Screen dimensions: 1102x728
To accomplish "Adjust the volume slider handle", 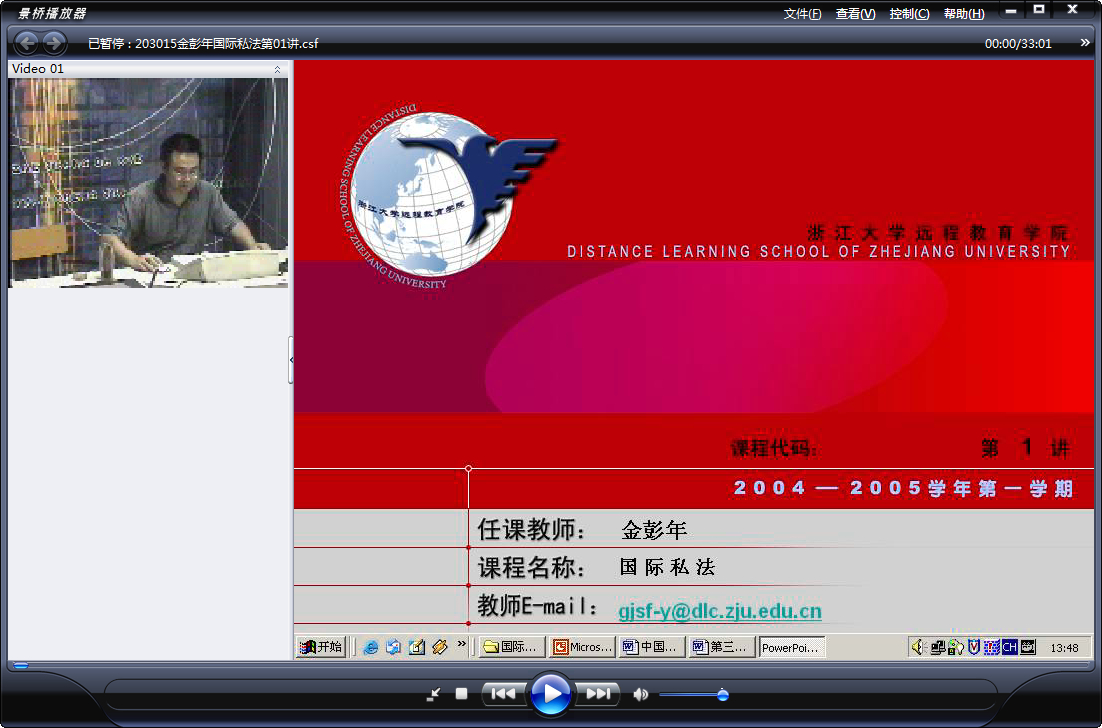I will [x=722, y=695].
